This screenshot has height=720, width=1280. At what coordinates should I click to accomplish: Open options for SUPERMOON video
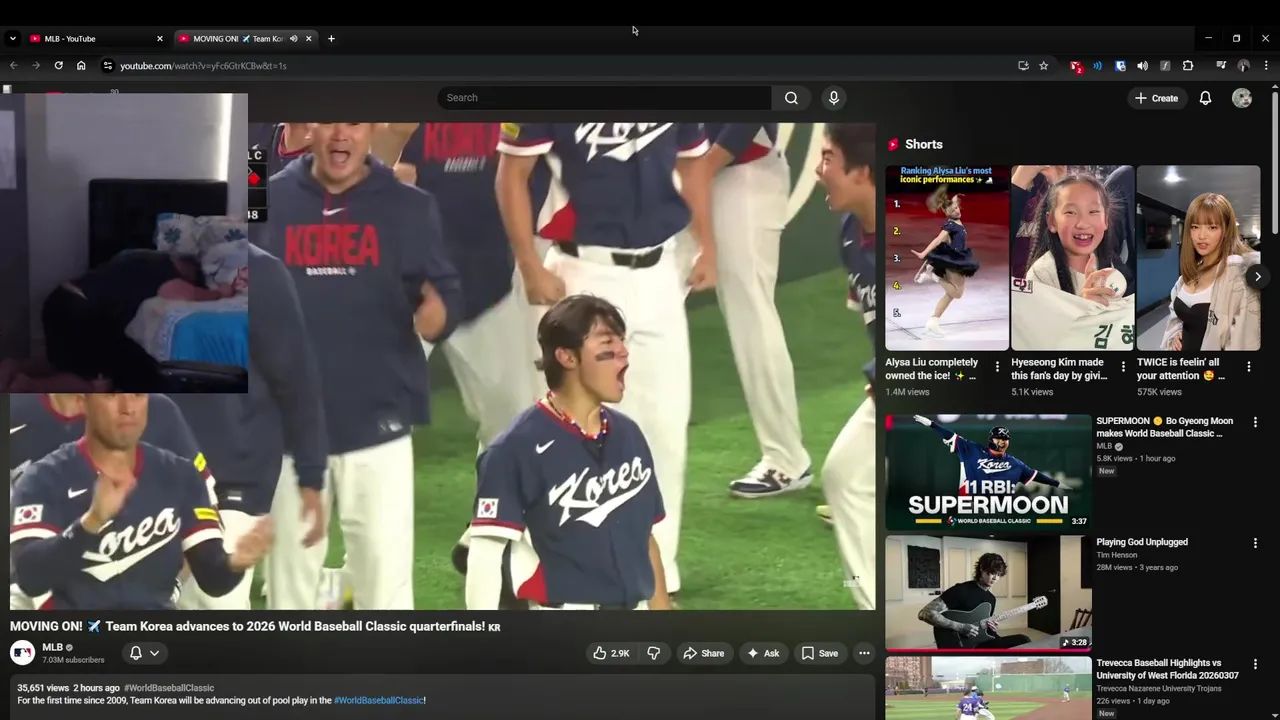coord(1255,422)
